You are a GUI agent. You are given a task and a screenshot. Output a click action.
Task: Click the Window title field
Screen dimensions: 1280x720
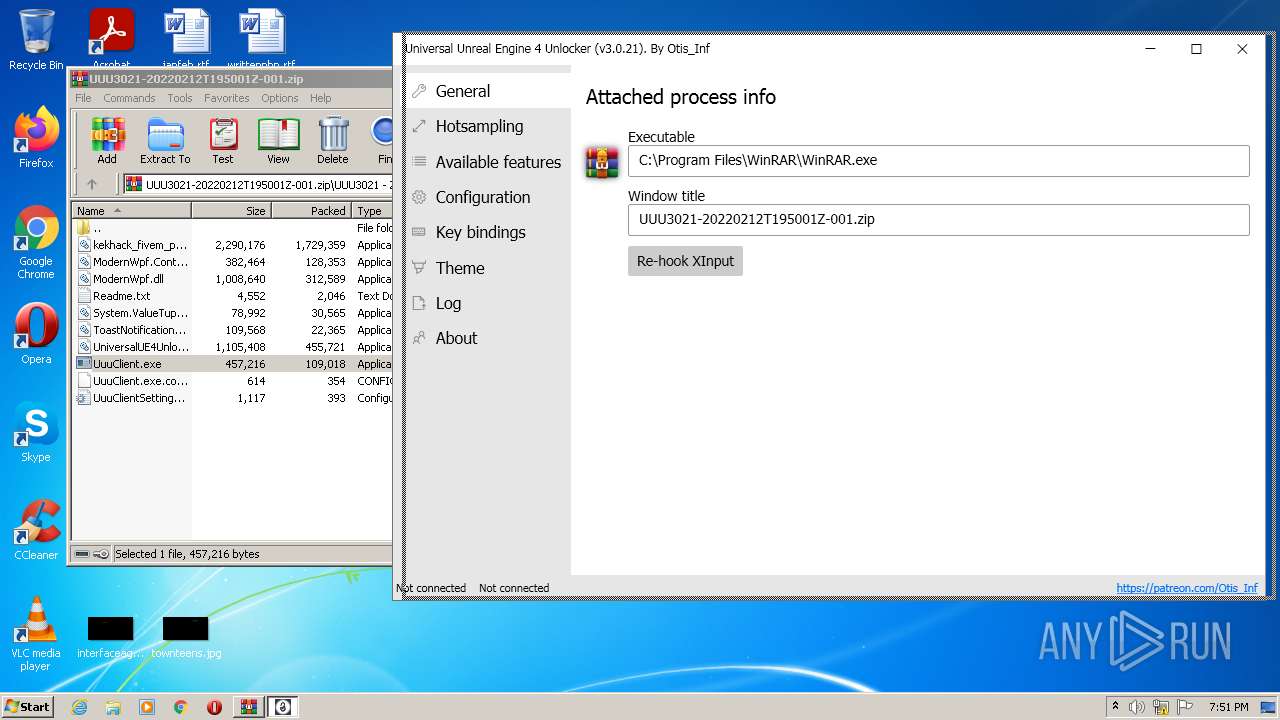pos(938,219)
